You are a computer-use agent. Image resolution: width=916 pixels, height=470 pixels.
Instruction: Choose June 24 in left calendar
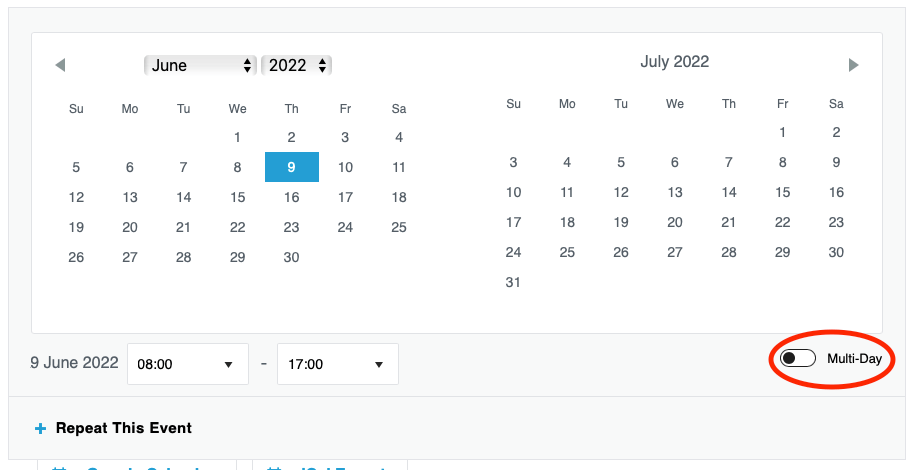click(x=345, y=227)
